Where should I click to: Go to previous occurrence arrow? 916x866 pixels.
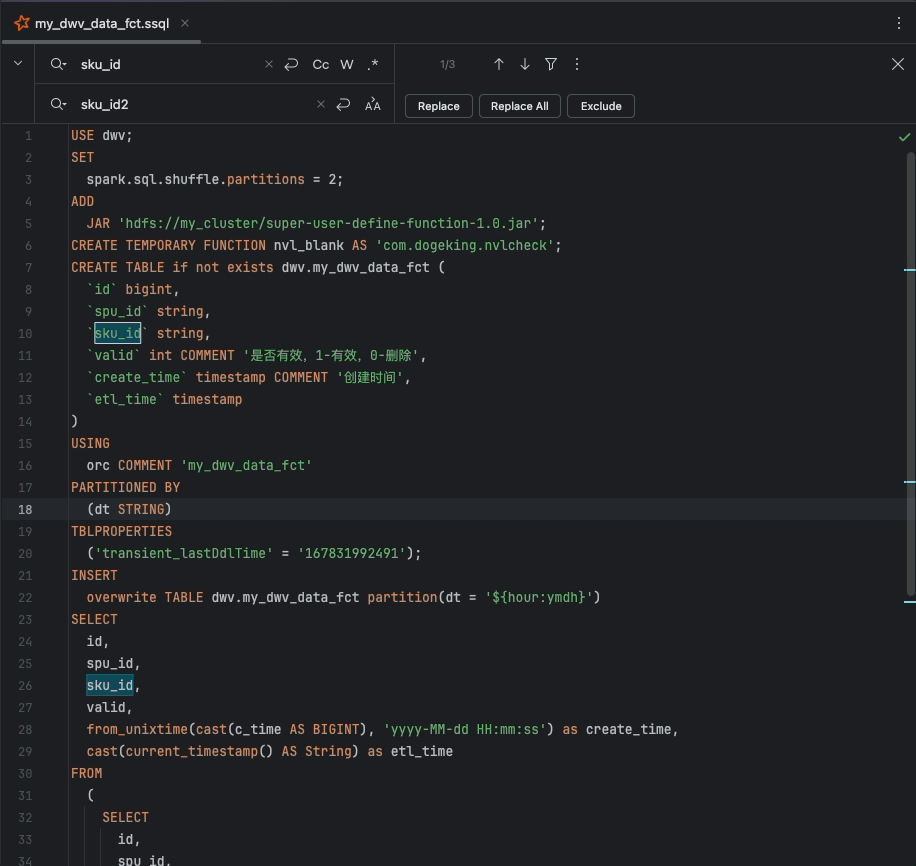coord(499,64)
